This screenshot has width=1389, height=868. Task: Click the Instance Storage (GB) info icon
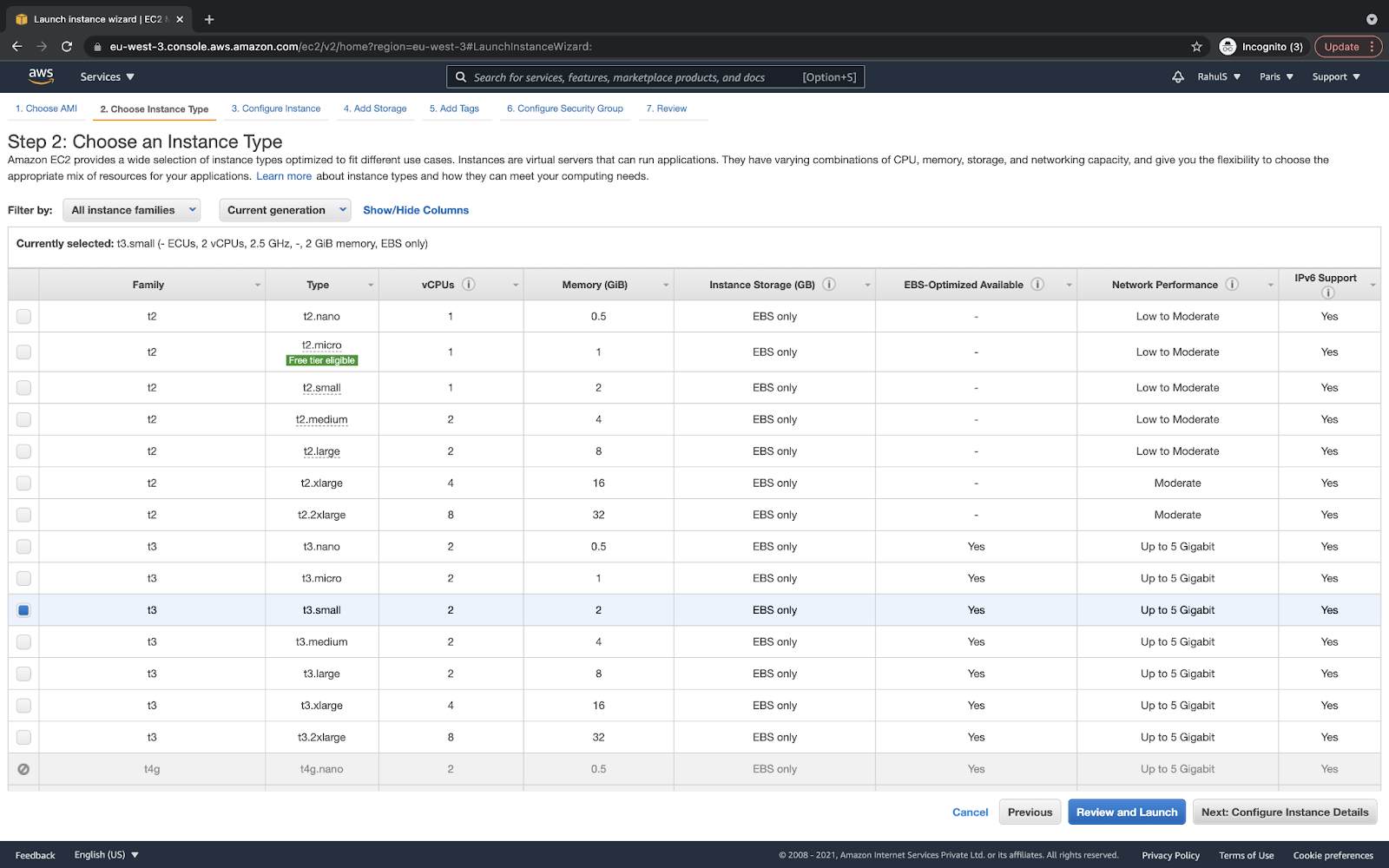829,284
